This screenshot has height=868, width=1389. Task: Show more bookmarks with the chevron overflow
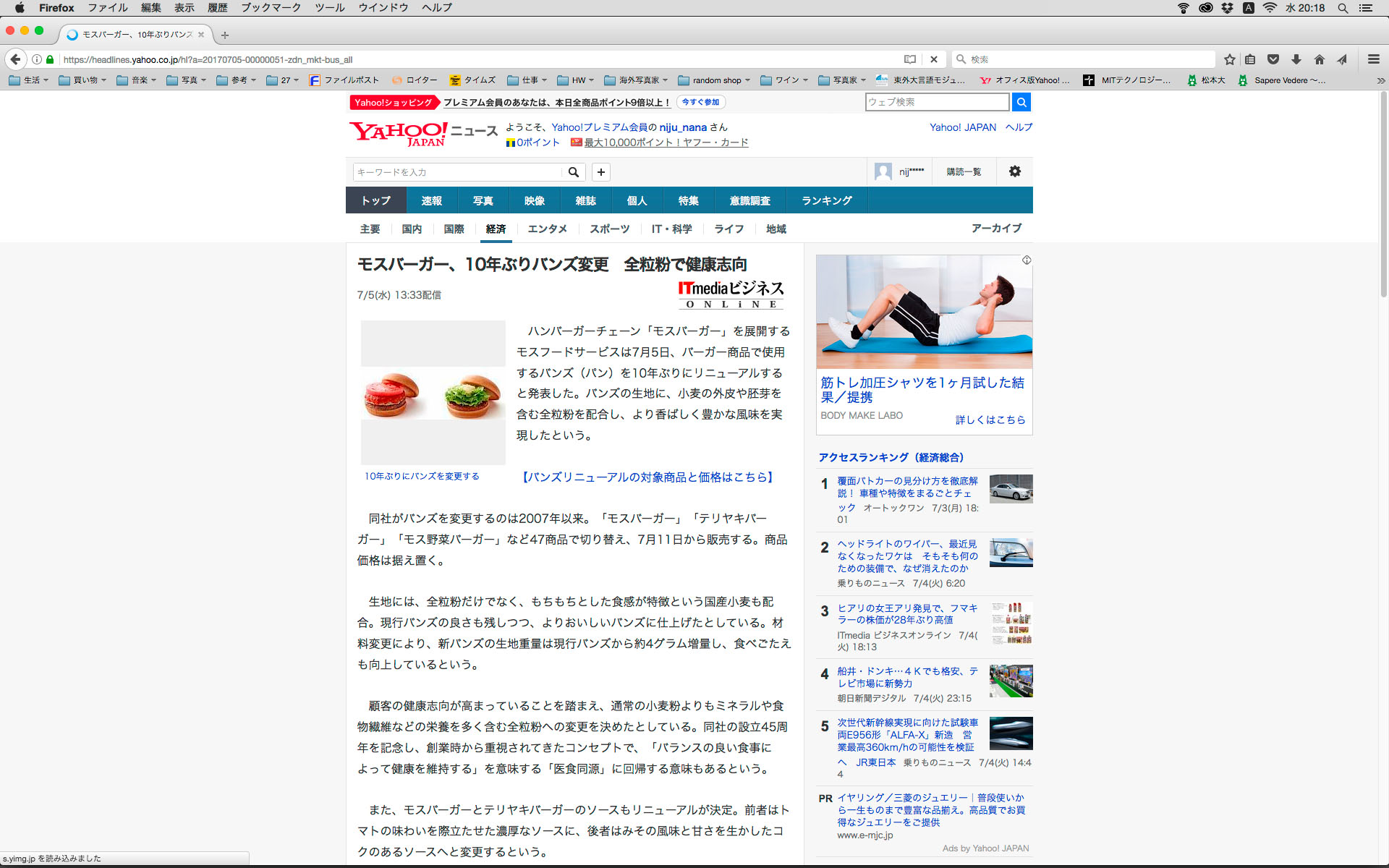pos(1380,80)
